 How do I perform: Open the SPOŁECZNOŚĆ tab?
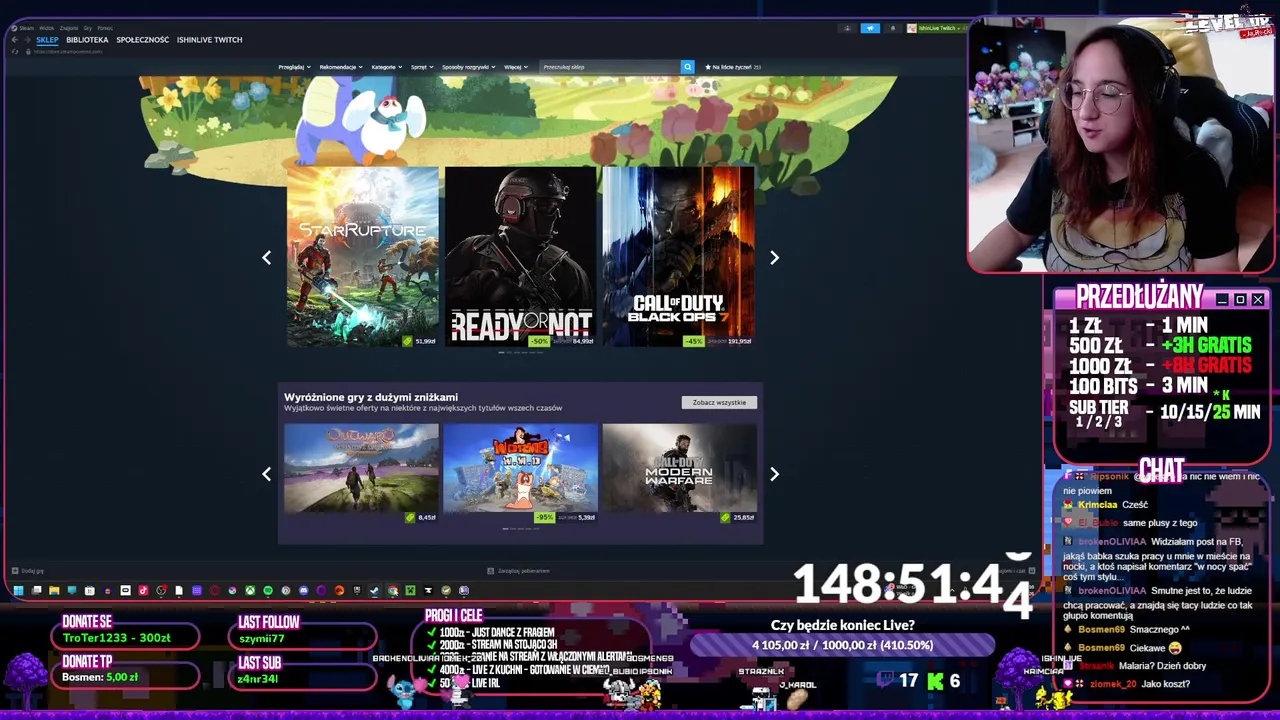point(143,40)
